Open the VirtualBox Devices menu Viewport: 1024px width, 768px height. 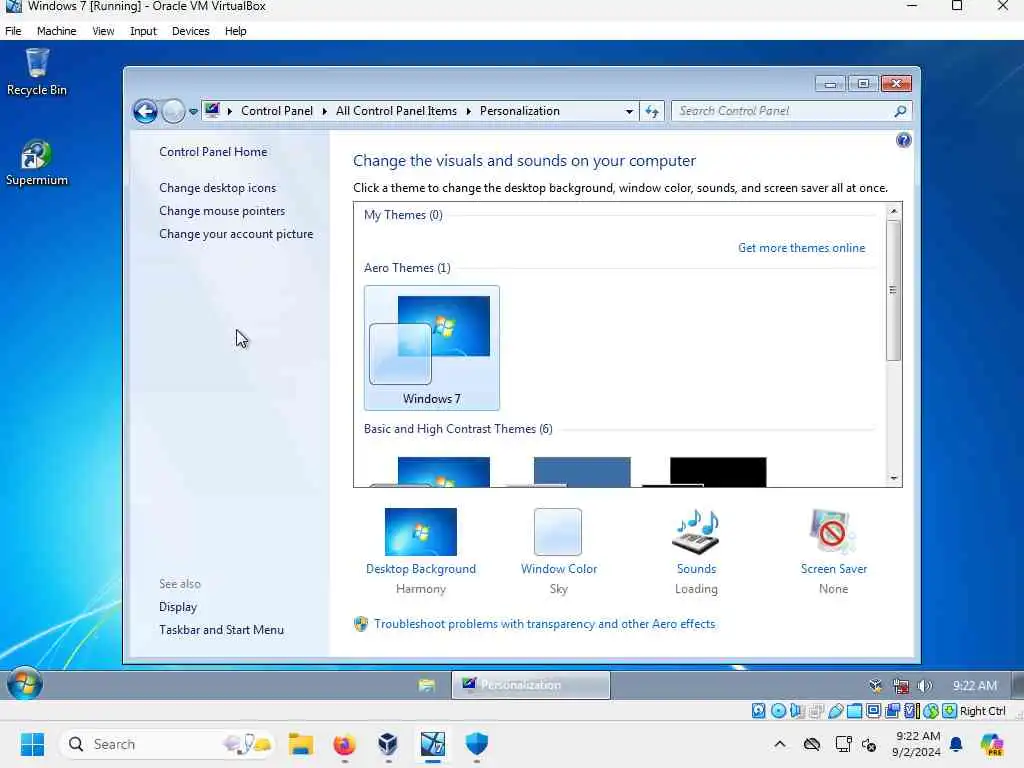[x=191, y=31]
